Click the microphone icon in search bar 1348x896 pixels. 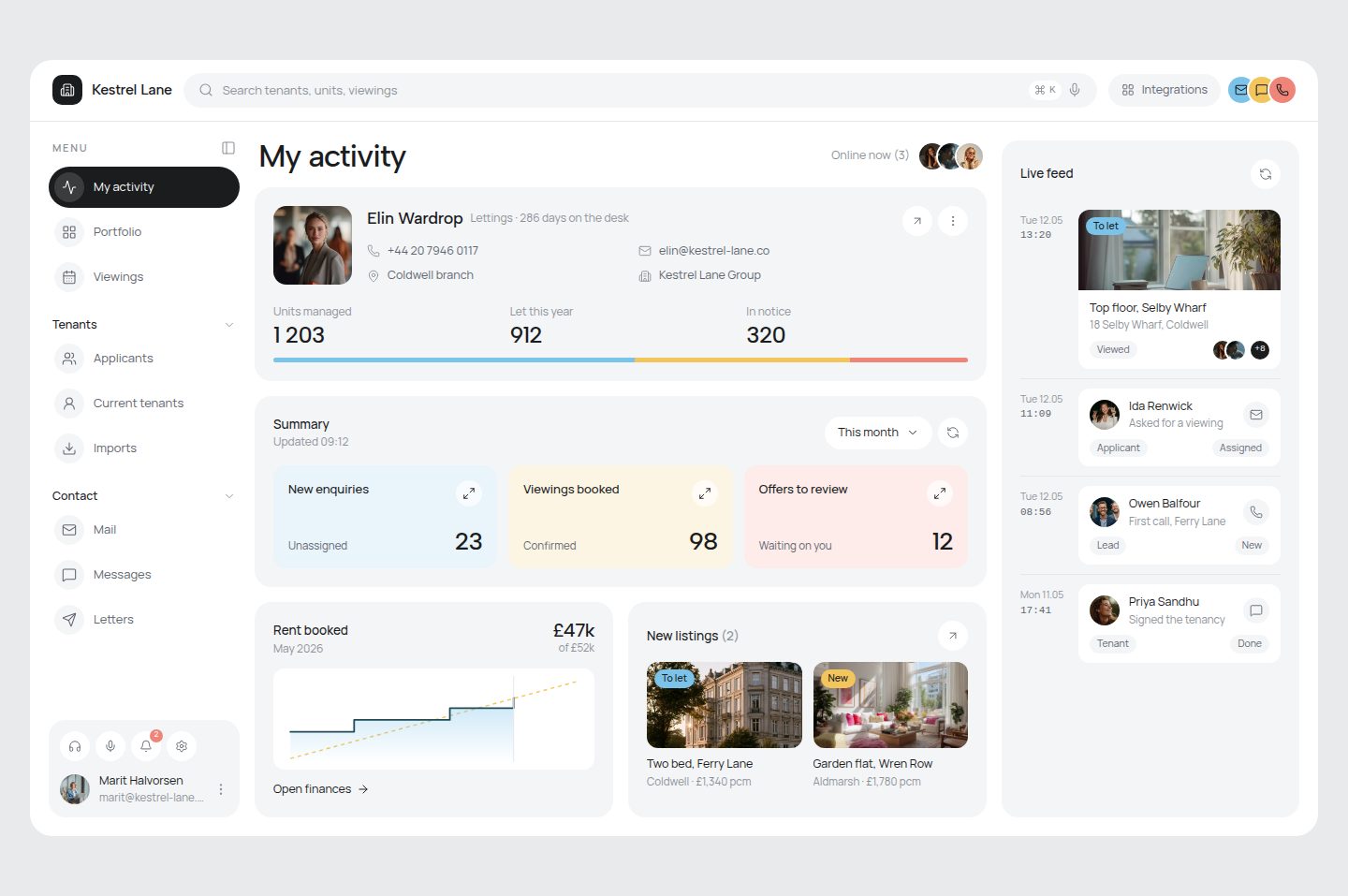1075,90
